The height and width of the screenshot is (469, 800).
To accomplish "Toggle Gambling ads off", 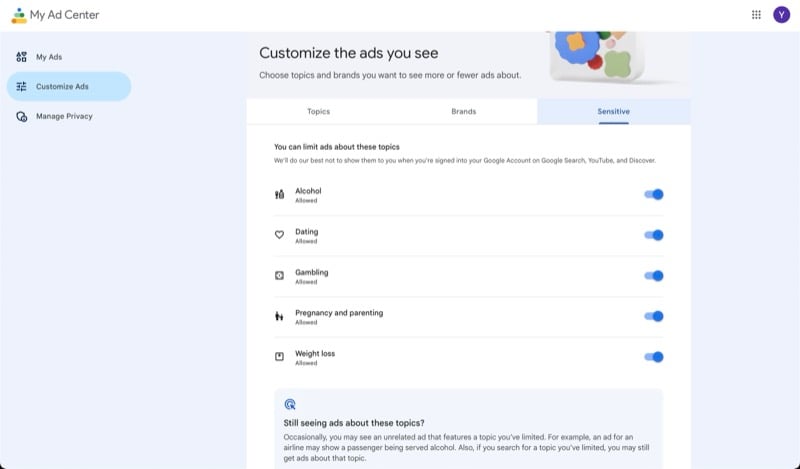I will coord(654,276).
